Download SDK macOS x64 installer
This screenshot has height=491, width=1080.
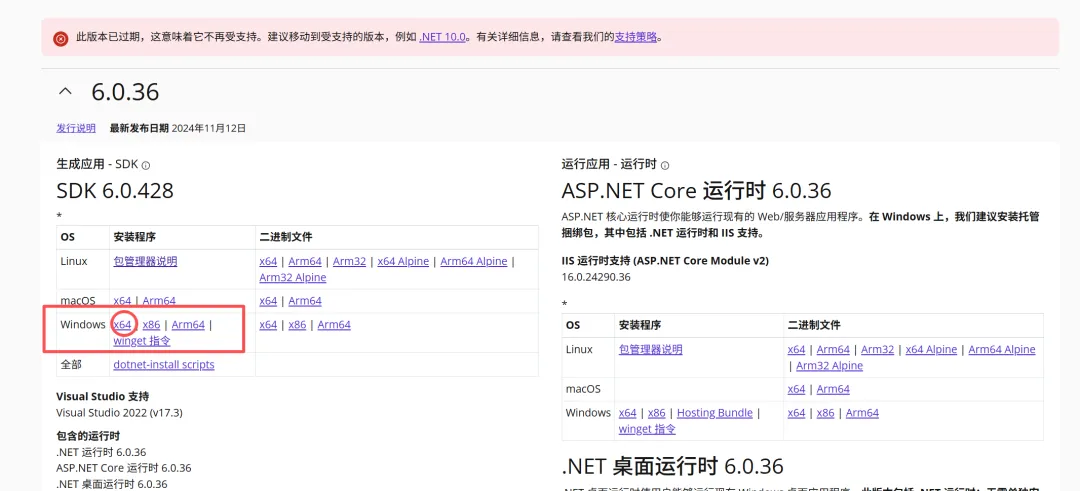point(122,301)
